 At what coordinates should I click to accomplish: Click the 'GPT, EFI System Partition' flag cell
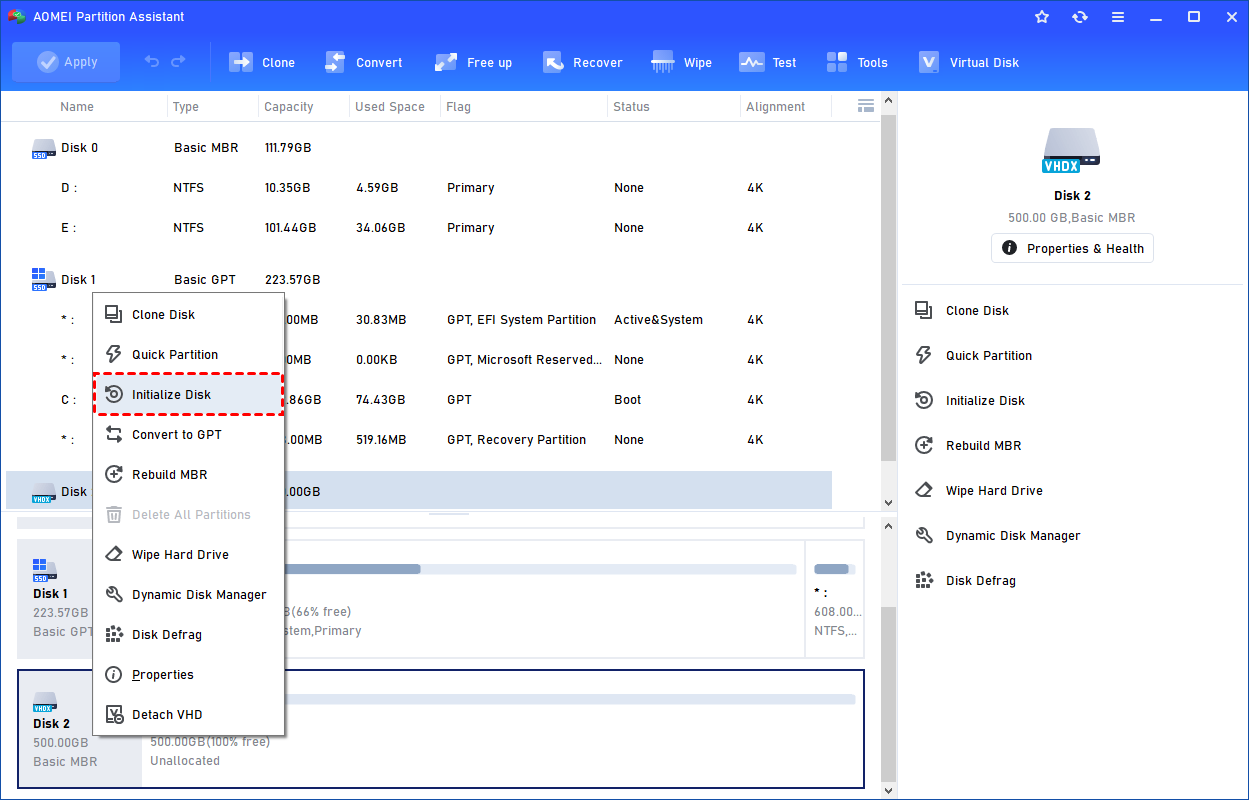[521, 320]
